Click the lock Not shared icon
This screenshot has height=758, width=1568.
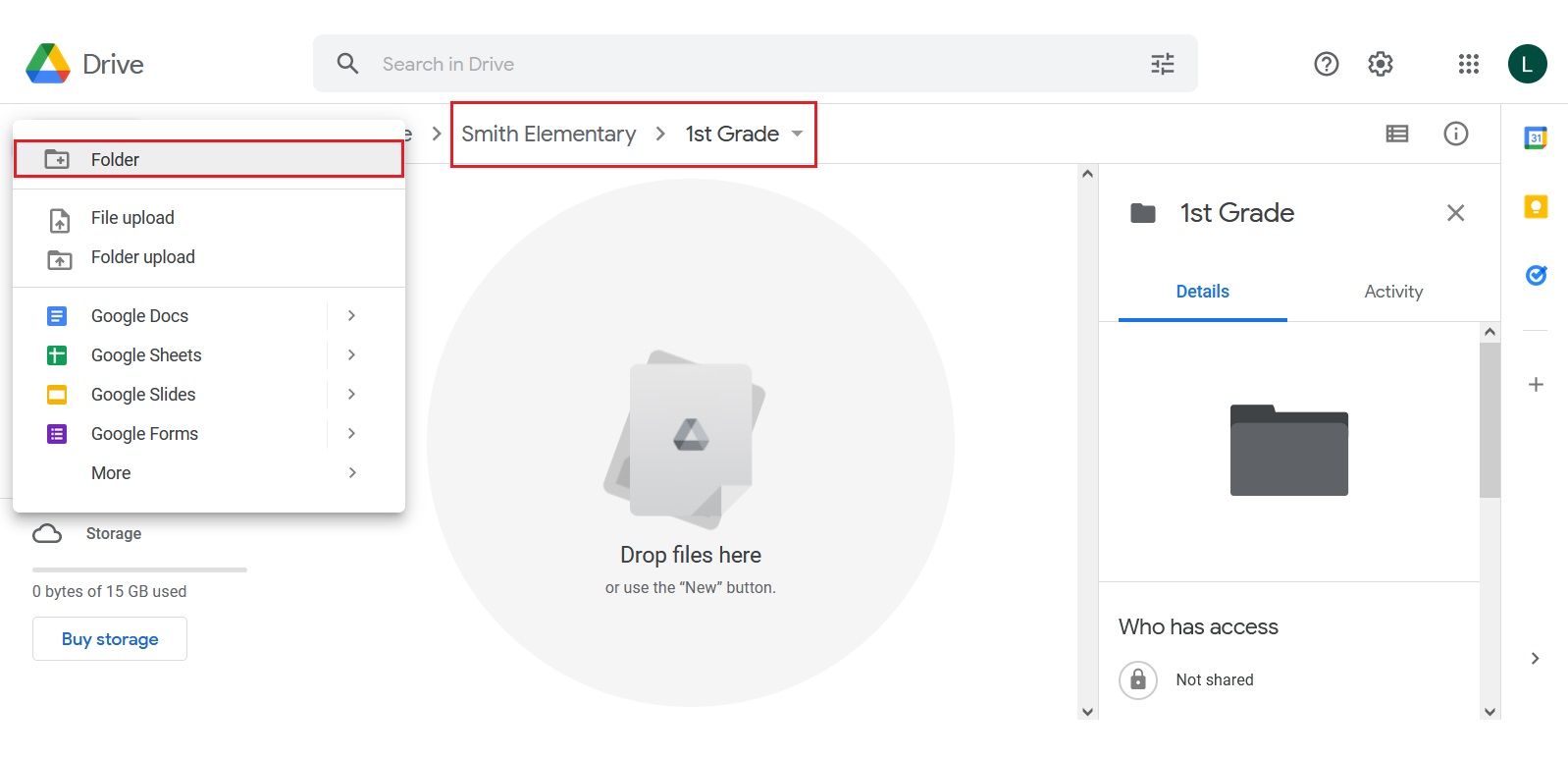[1138, 679]
